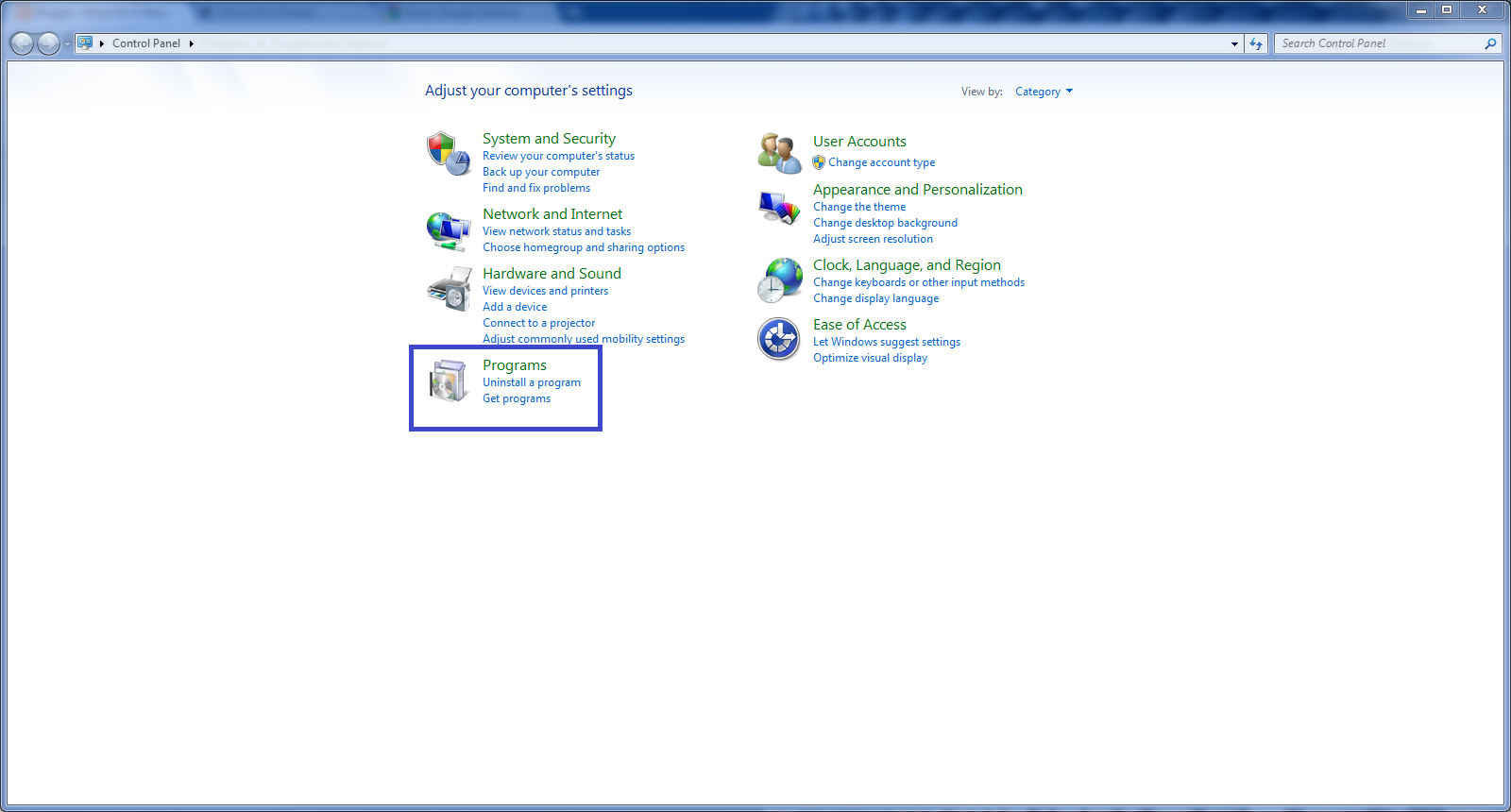1511x812 pixels.
Task: Click Uninstall a program
Action: pos(532,382)
